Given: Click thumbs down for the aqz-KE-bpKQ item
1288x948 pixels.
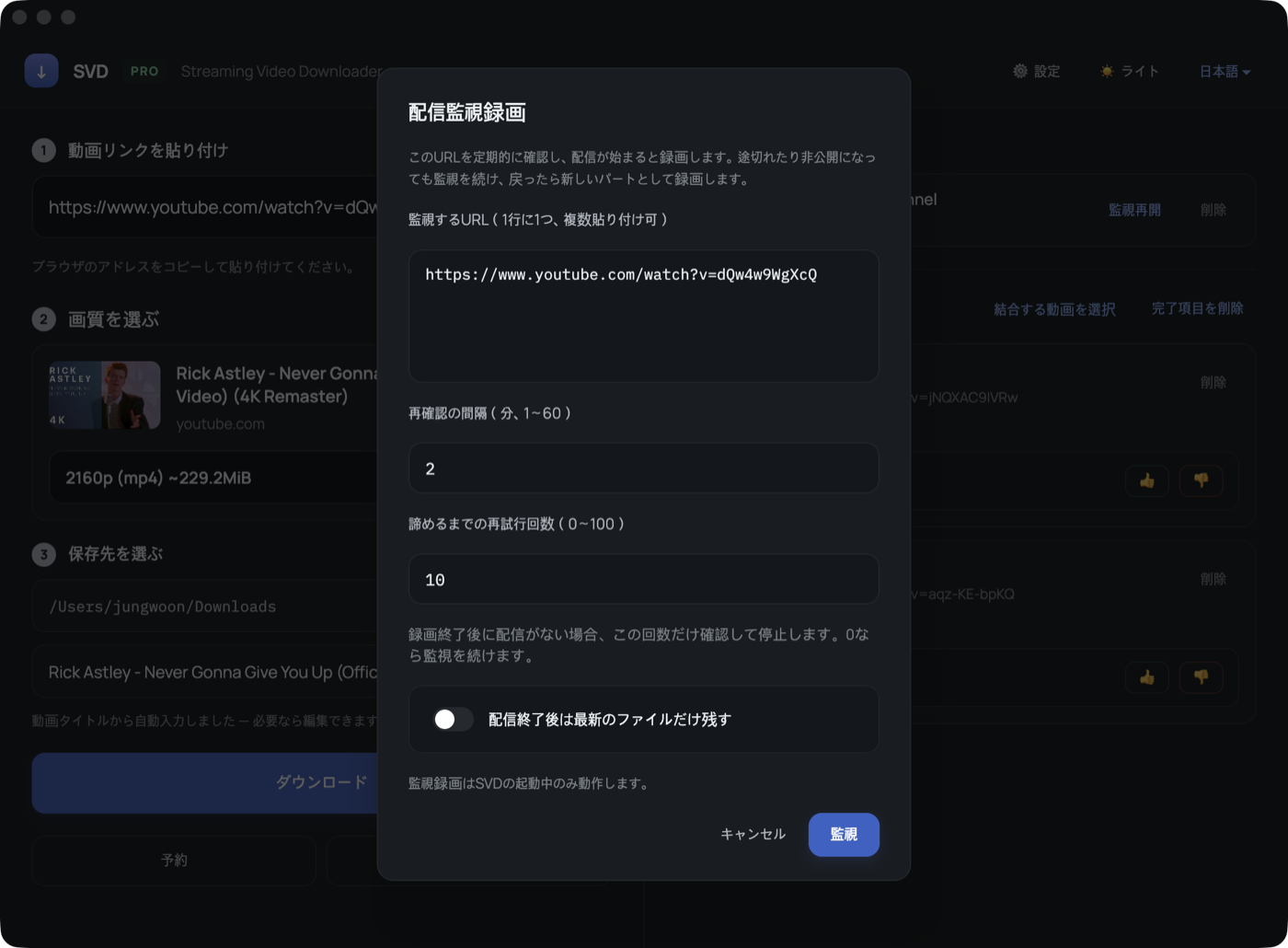Looking at the screenshot, I should pos(1201,677).
